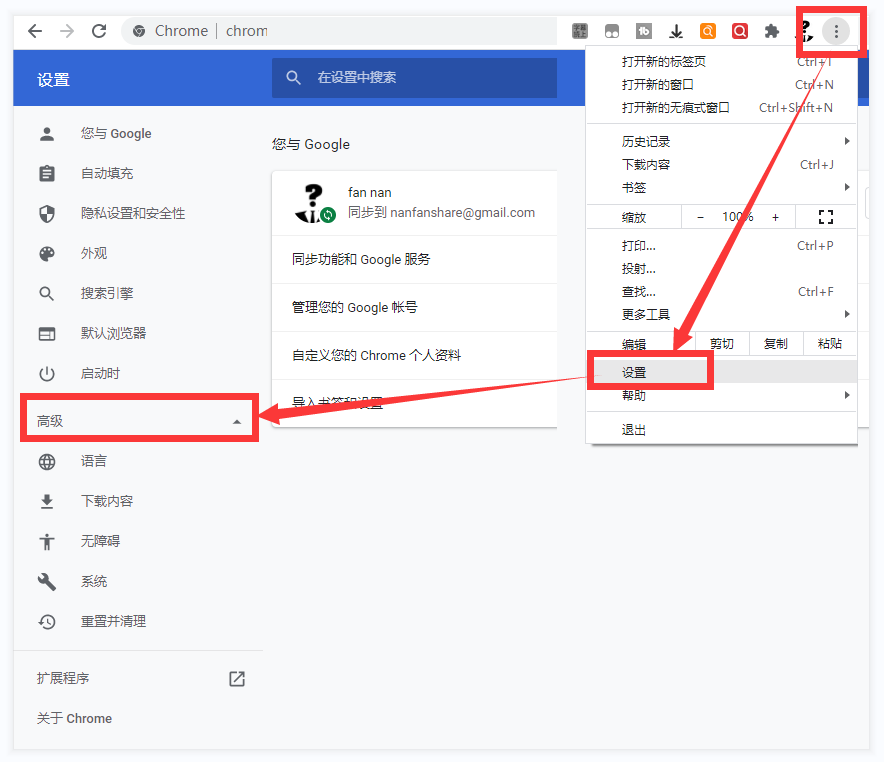
Task: Click the fullscreen icon next to zoom controls
Action: (826, 216)
